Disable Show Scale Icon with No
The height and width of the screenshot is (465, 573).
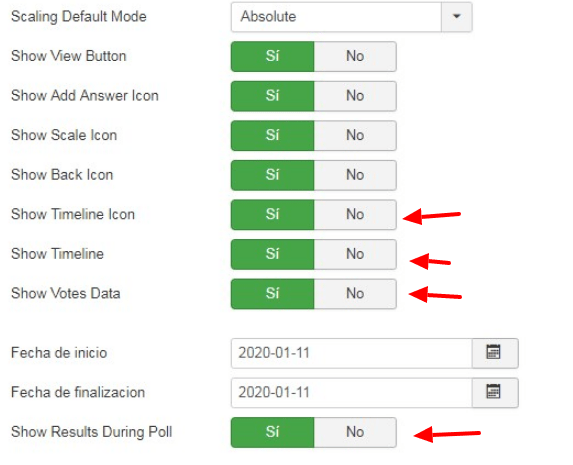355,136
